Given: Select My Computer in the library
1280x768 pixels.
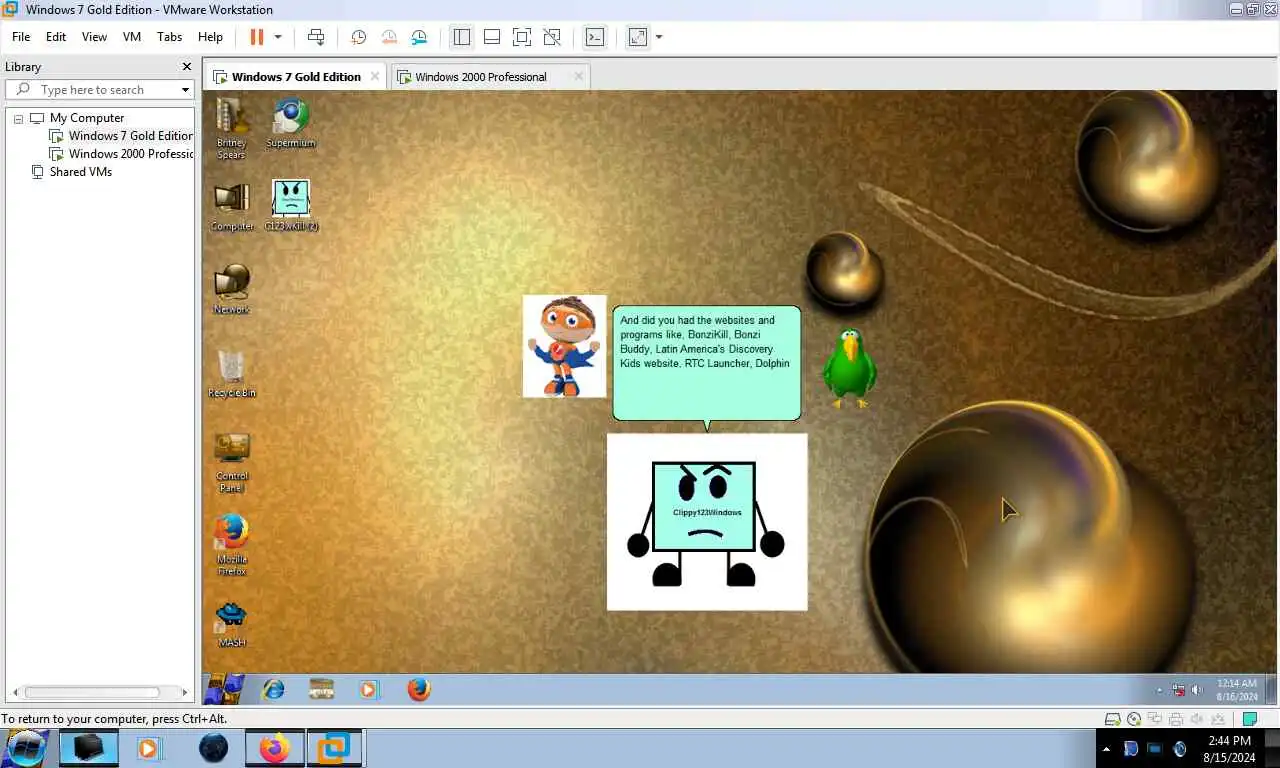Looking at the screenshot, I should [x=87, y=118].
